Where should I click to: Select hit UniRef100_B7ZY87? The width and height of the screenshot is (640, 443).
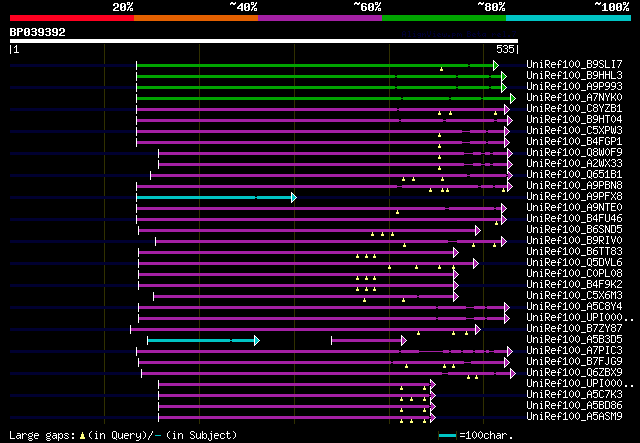pos(574,329)
